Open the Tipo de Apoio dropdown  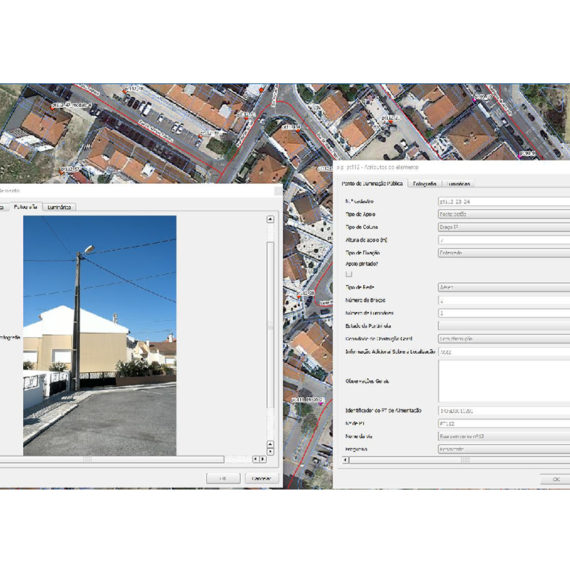pyautogui.click(x=504, y=214)
